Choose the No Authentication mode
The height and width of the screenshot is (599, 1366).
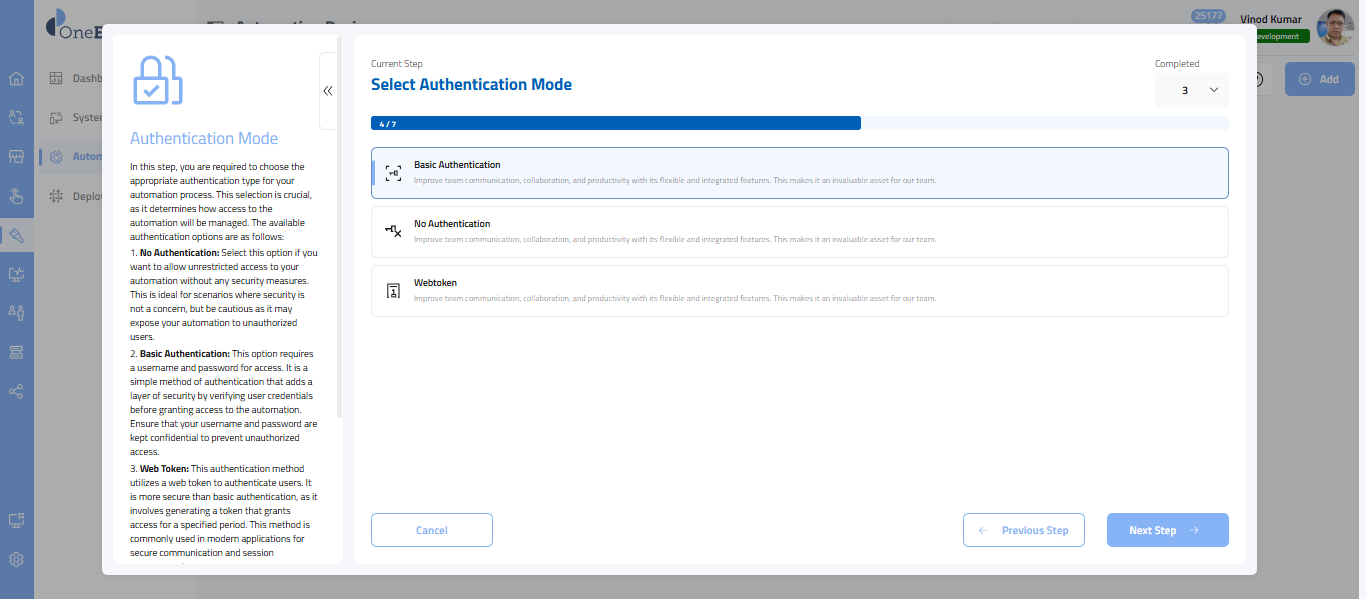(799, 232)
